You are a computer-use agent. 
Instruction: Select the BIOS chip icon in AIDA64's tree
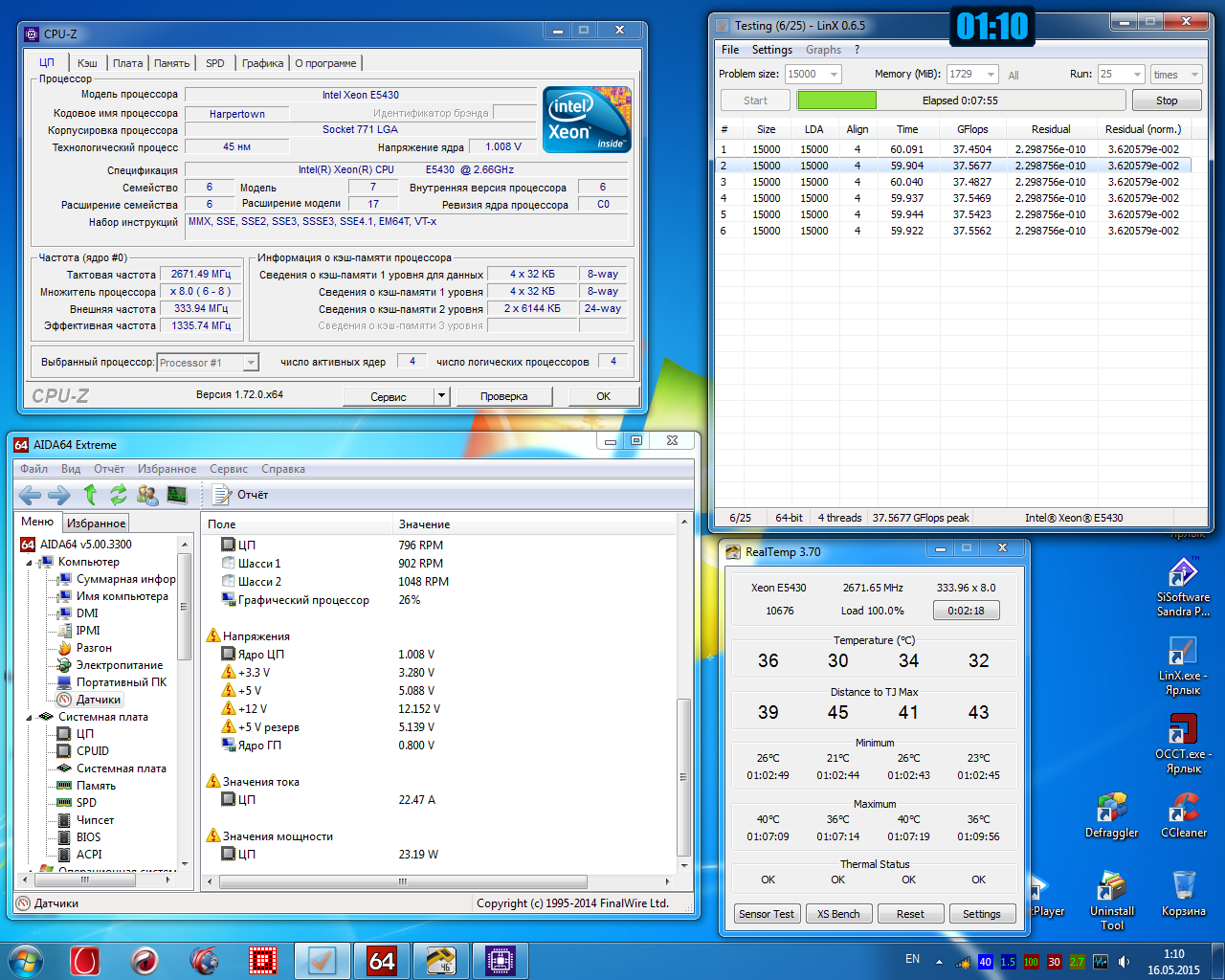coord(65,837)
